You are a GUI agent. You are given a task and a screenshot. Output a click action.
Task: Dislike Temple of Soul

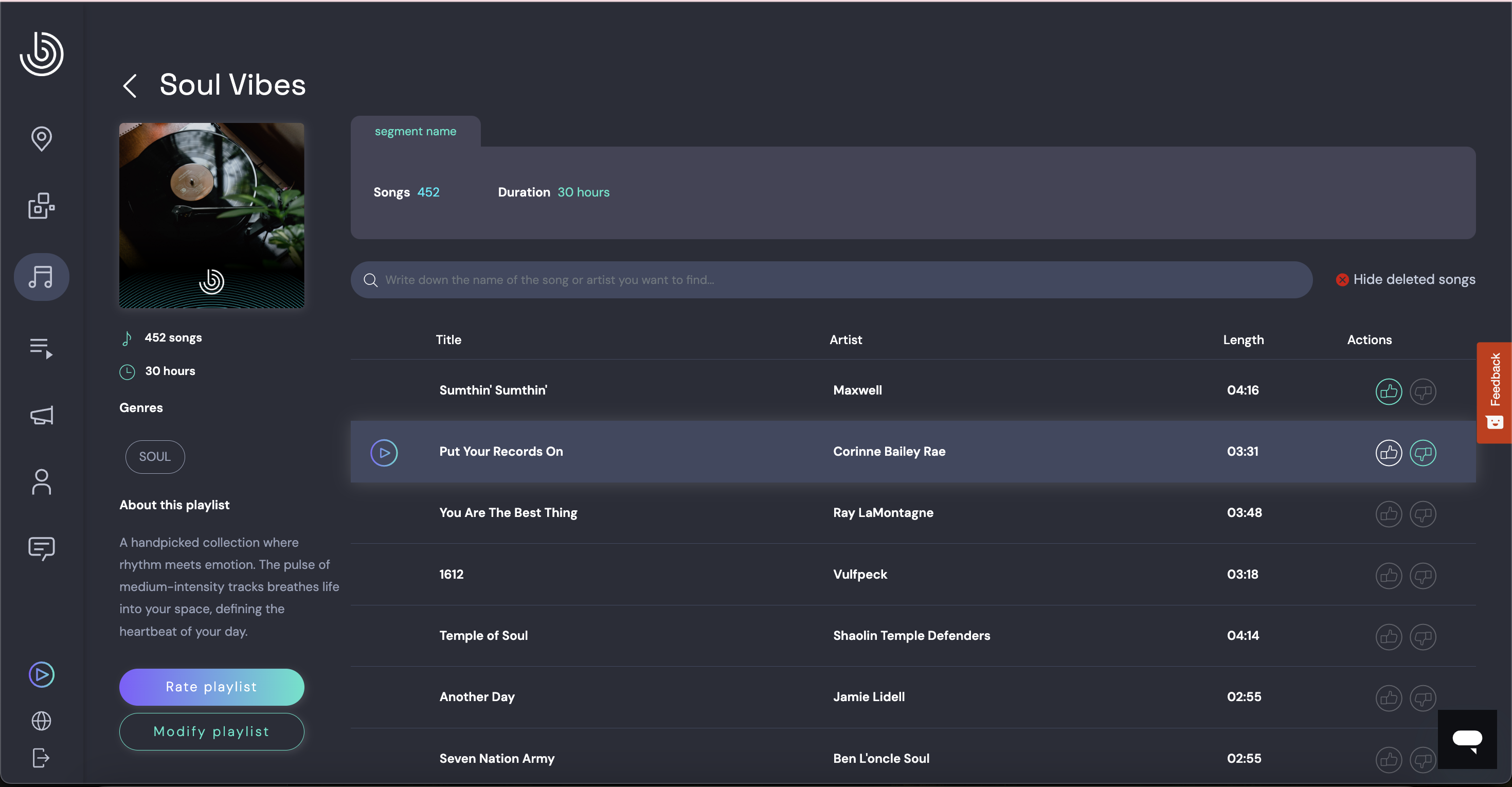pos(1423,637)
